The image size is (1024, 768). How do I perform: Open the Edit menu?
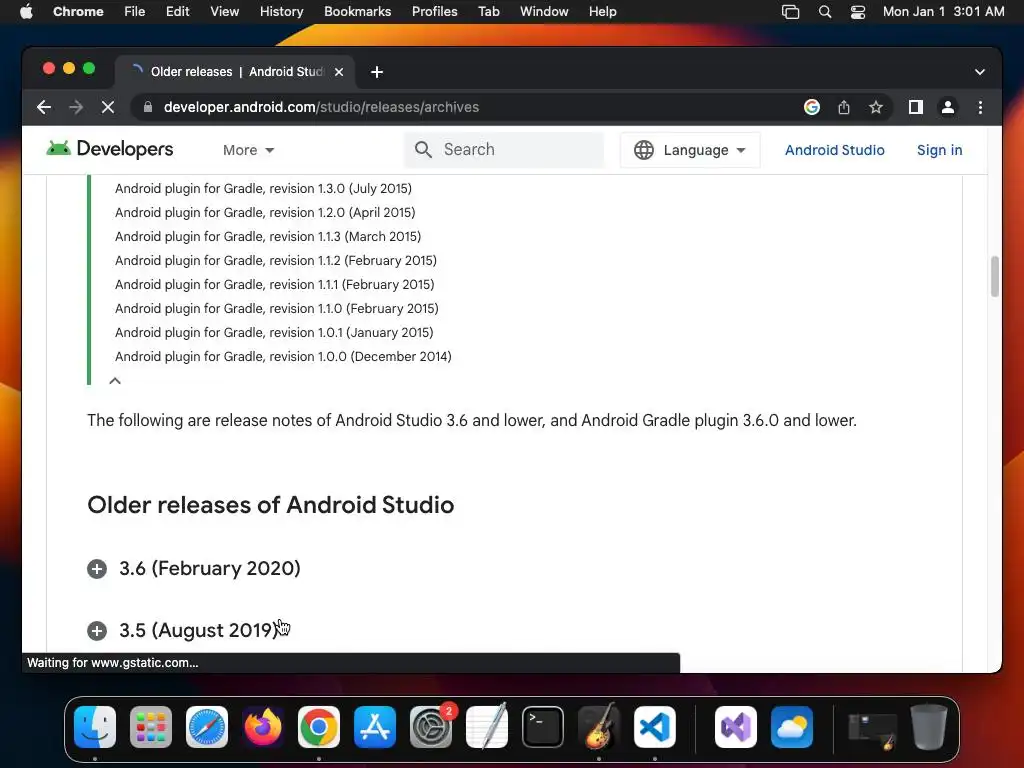pyautogui.click(x=177, y=12)
